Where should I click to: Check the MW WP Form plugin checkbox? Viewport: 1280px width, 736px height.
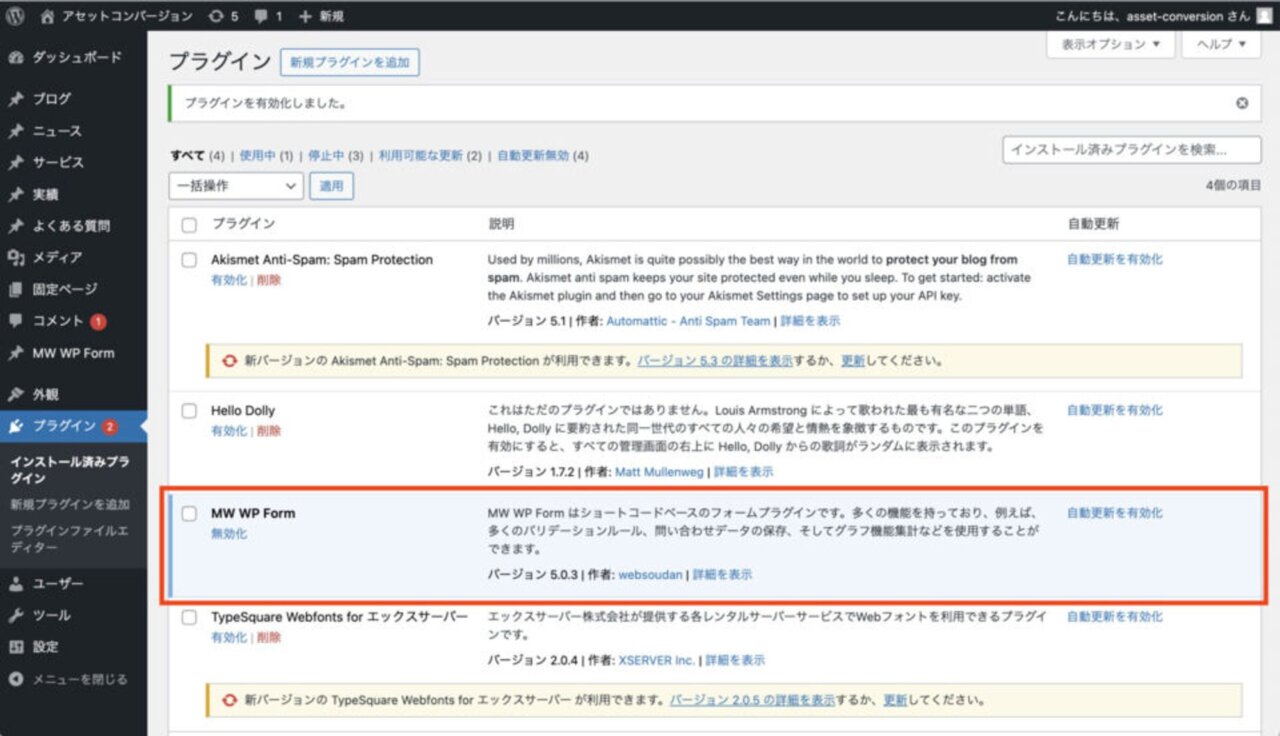point(189,513)
